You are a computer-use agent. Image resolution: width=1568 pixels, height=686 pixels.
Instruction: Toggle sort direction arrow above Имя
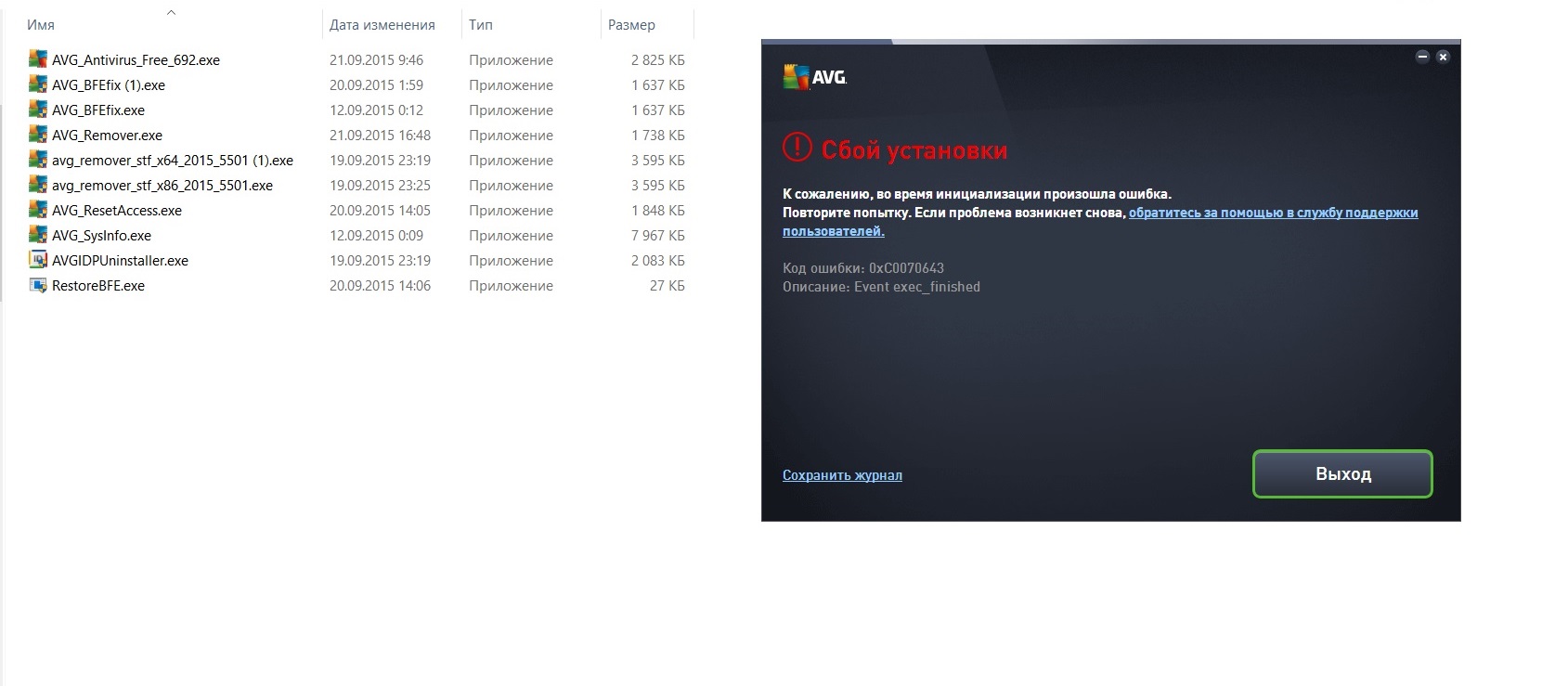tap(171, 12)
